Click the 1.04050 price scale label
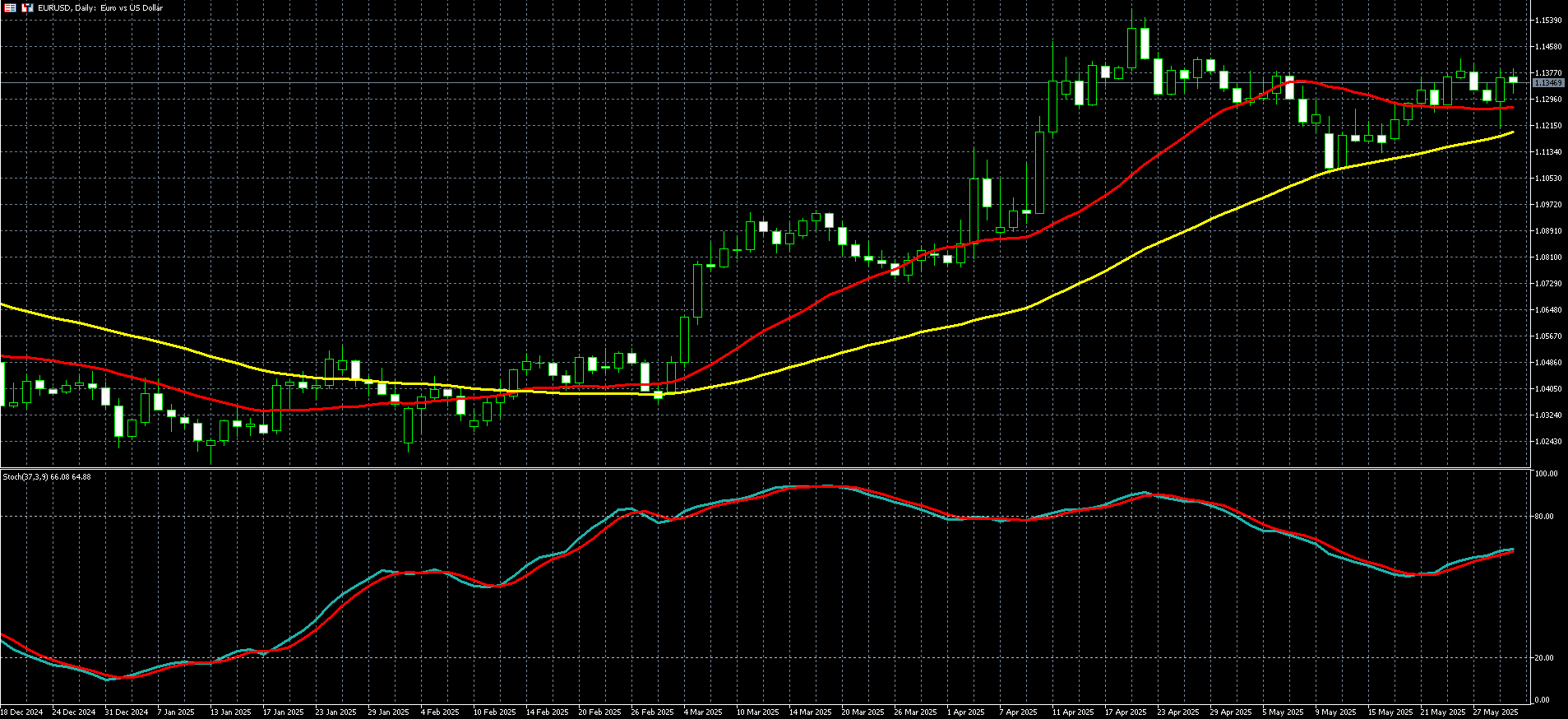Image resolution: width=1568 pixels, height=719 pixels. click(1548, 389)
